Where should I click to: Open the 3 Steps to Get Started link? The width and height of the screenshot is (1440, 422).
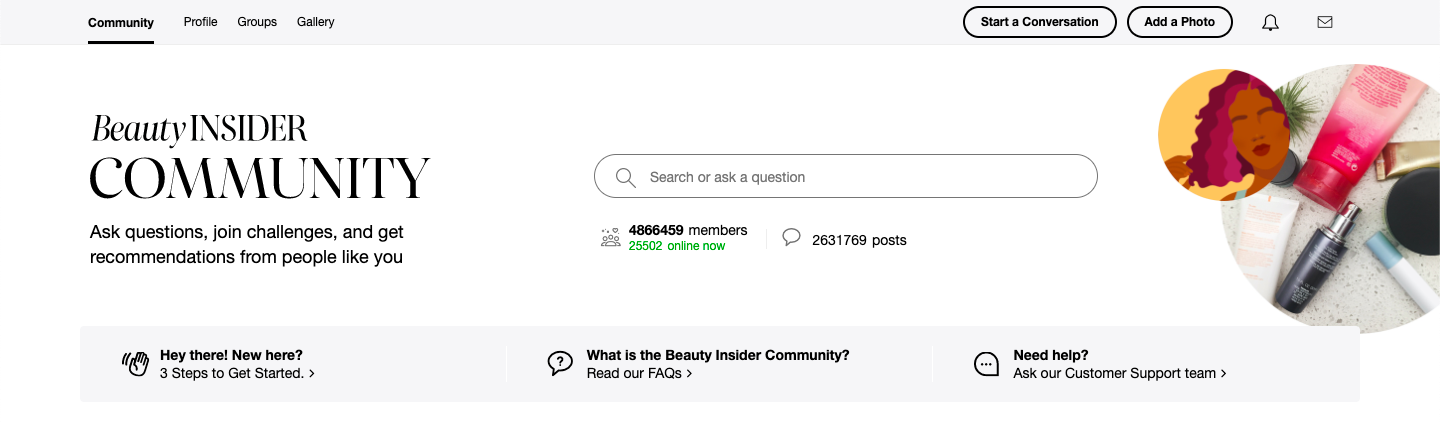pos(237,373)
